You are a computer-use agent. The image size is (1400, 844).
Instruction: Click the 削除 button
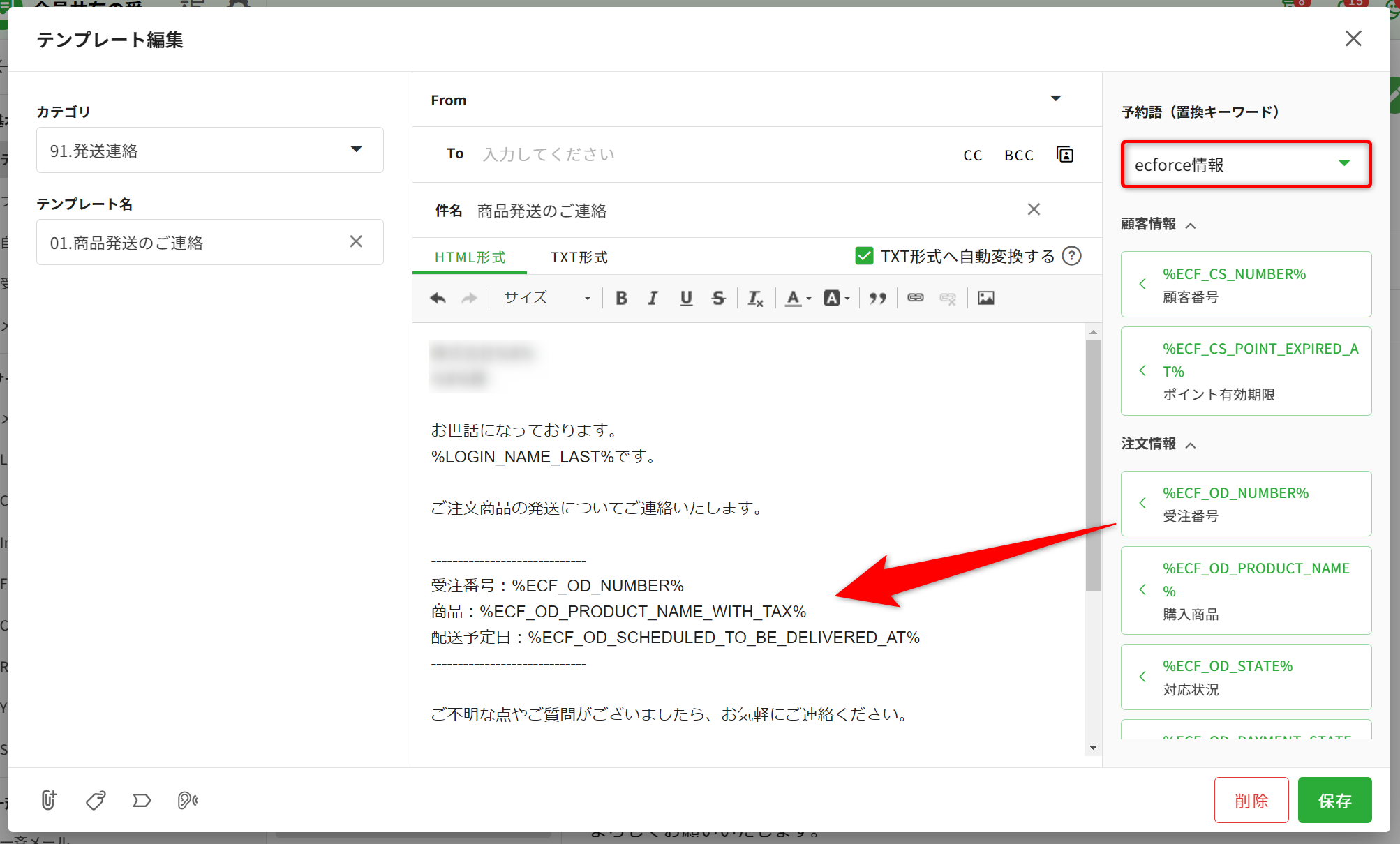point(1251,800)
